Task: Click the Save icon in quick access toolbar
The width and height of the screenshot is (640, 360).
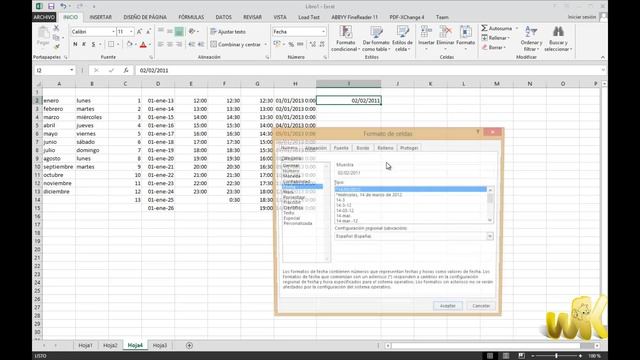Action: coord(51,6)
